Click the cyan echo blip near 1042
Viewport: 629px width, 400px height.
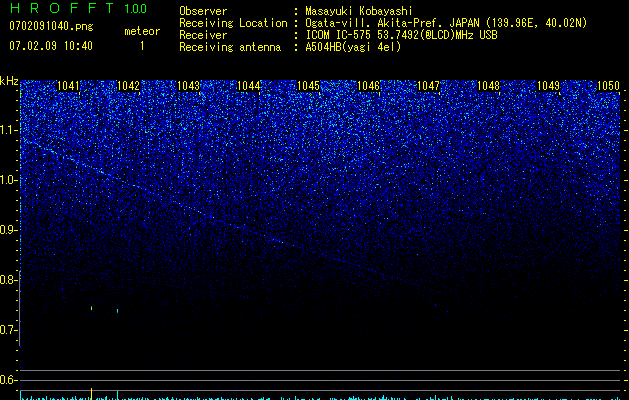tap(118, 311)
